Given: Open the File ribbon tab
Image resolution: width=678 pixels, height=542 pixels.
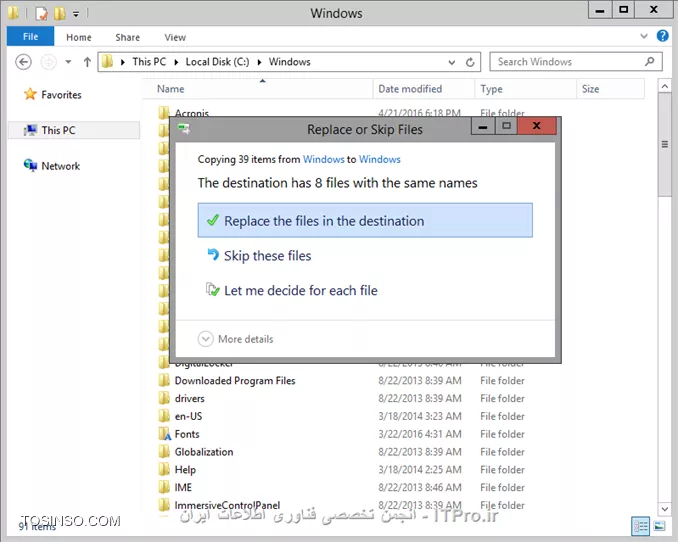Looking at the screenshot, I should (30, 36).
